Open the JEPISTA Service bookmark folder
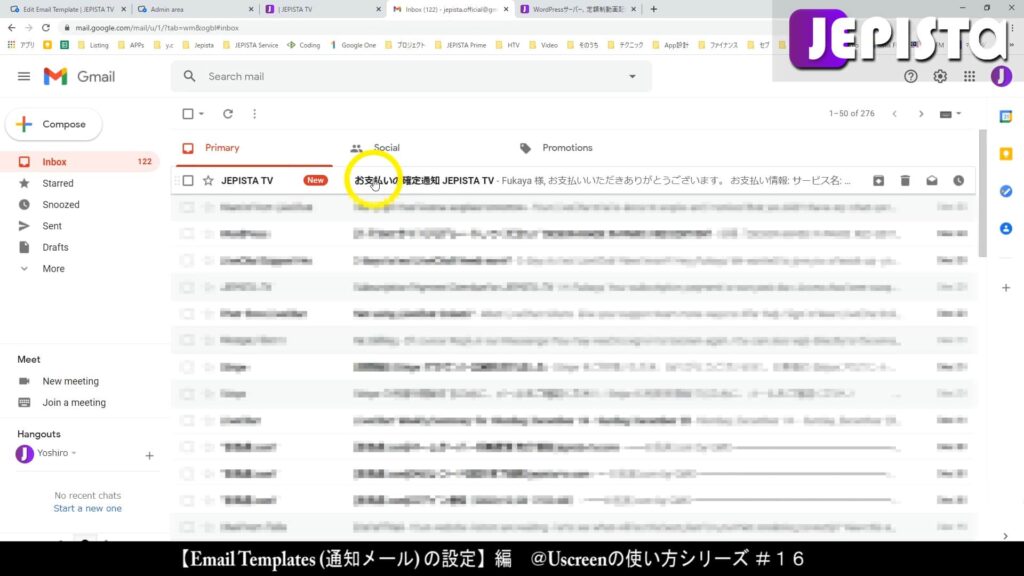Image resolution: width=1024 pixels, height=576 pixels. tap(250, 45)
